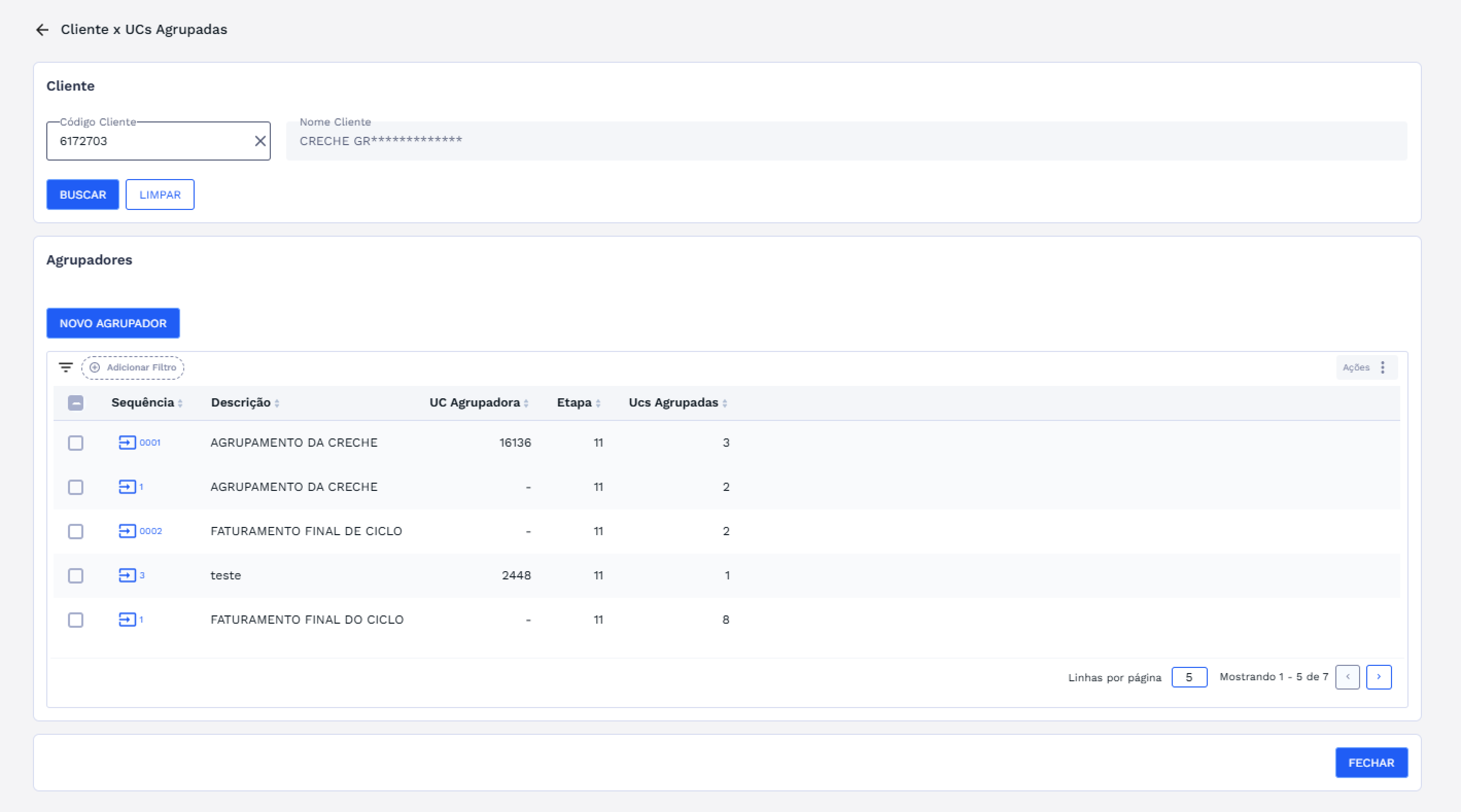Check the first AGRUPAMENTO DA CRECHE row
The width and height of the screenshot is (1461, 812).
(x=76, y=443)
